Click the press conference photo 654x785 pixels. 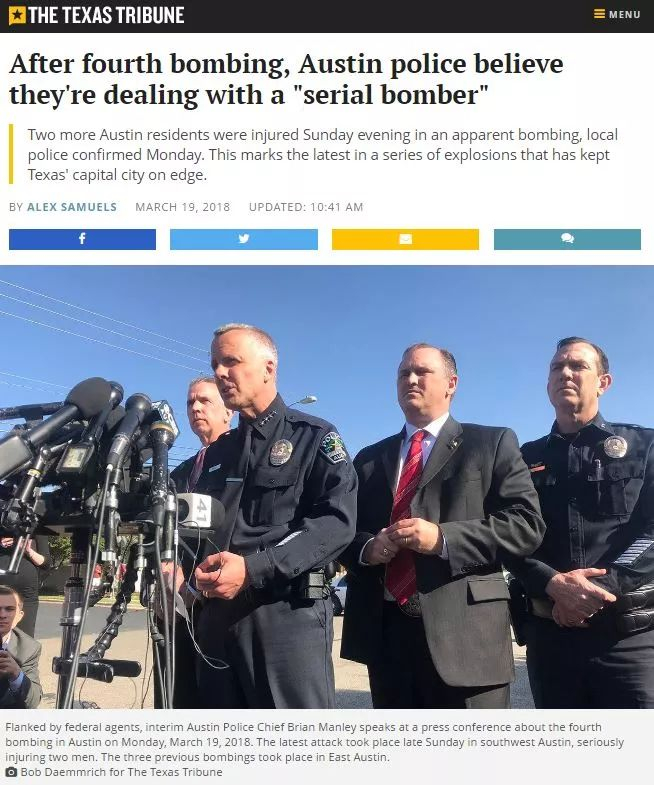click(327, 487)
